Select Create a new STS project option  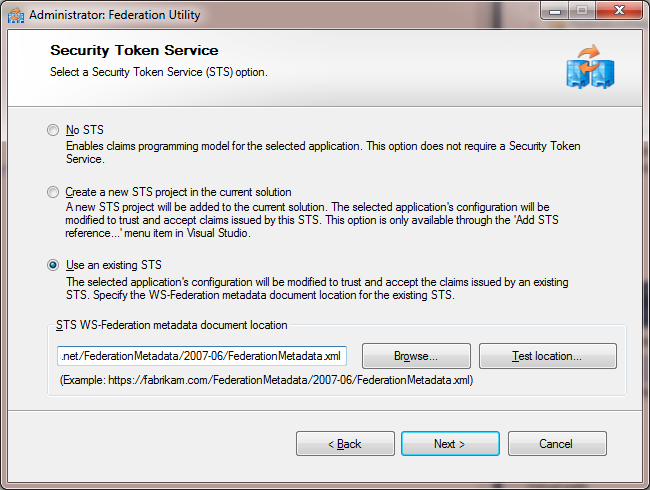53,192
